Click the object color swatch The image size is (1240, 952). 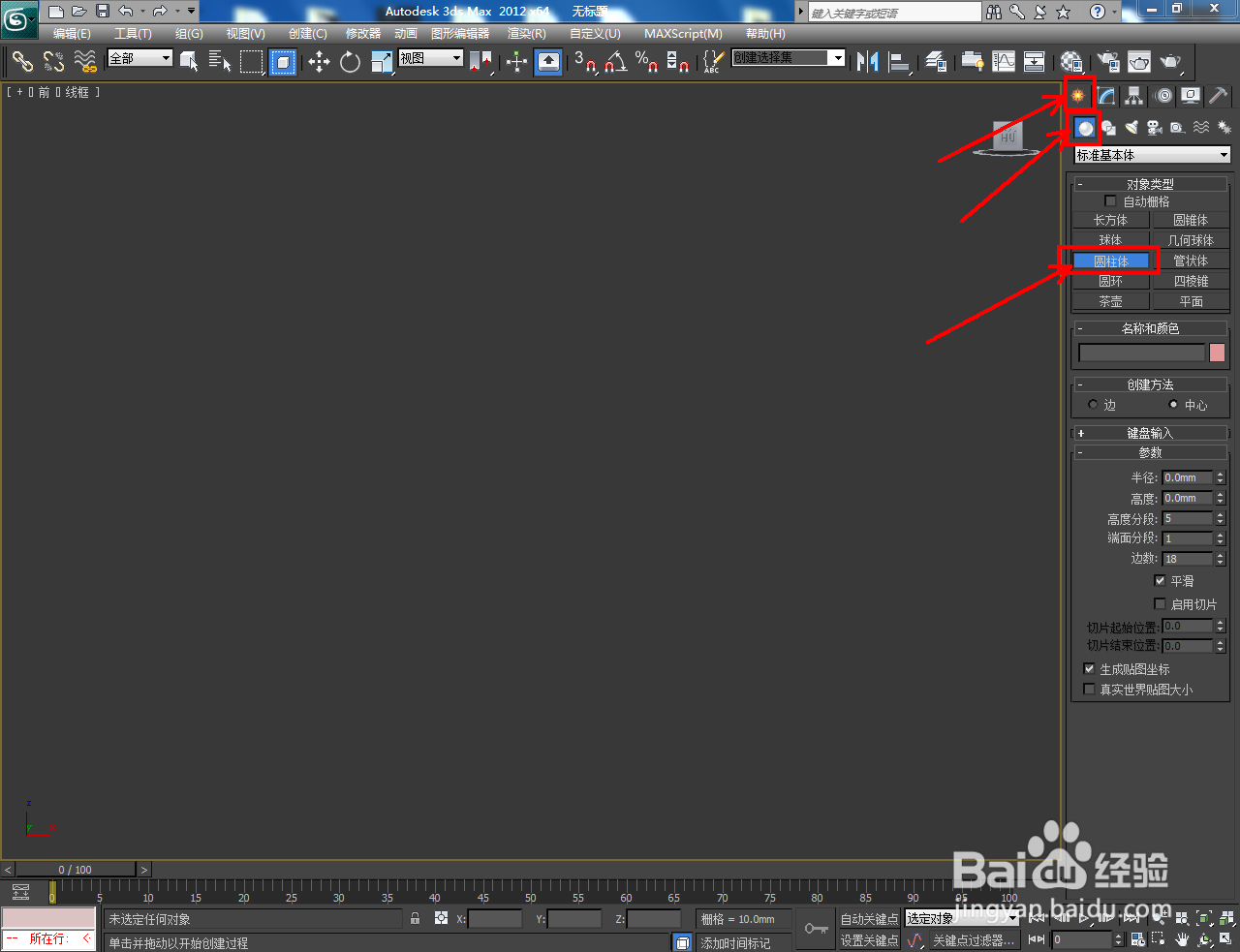click(x=1218, y=353)
